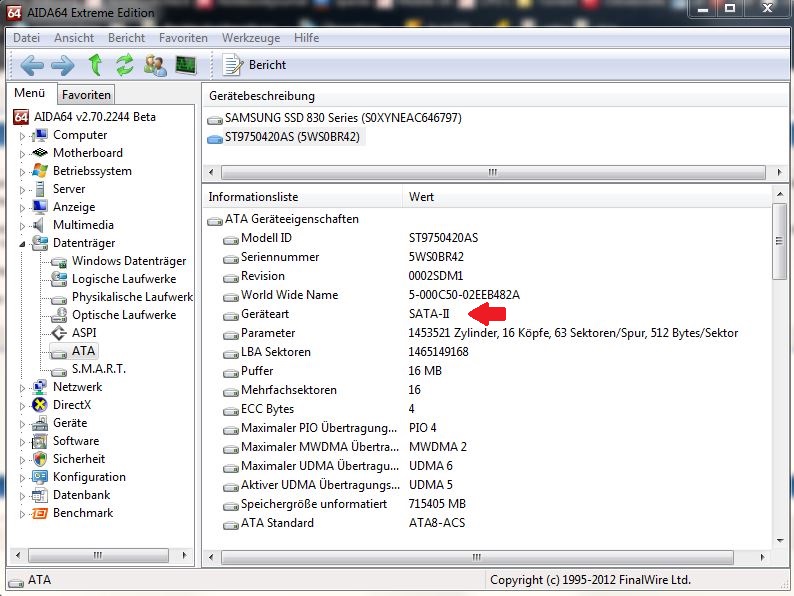Expand the Server tree node
This screenshot has width=794, height=596.
tap(22, 189)
